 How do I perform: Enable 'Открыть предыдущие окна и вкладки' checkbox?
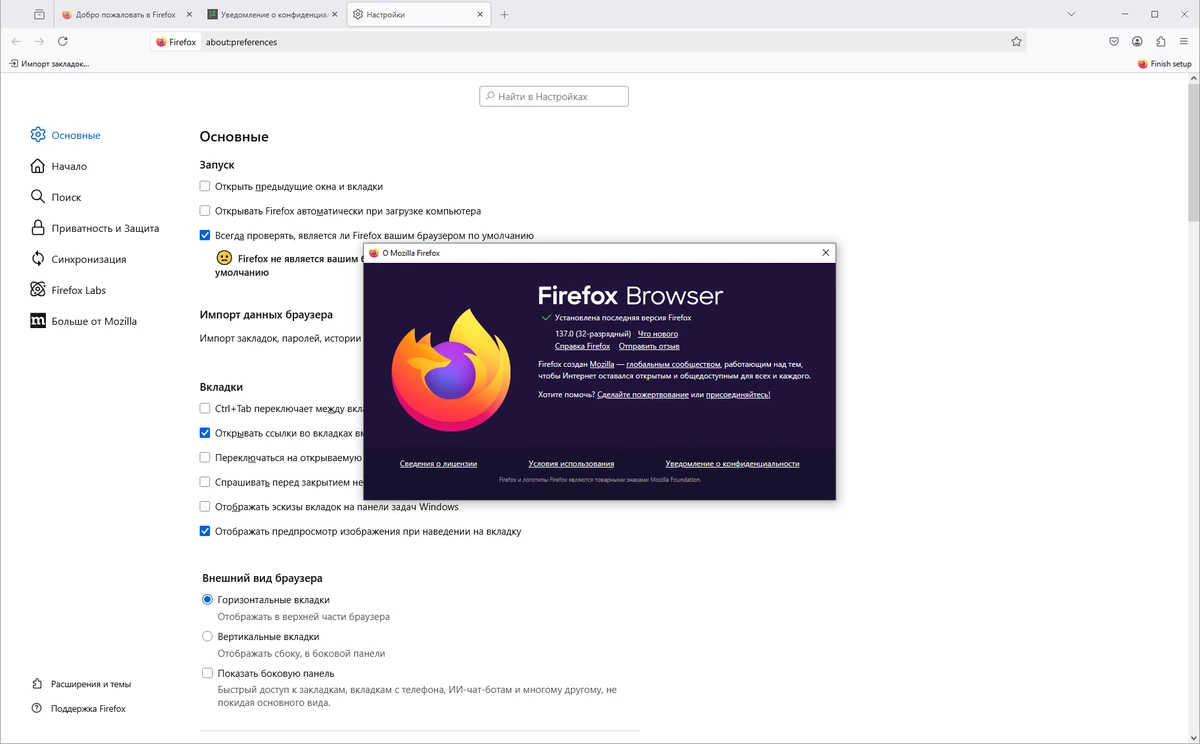pos(205,186)
